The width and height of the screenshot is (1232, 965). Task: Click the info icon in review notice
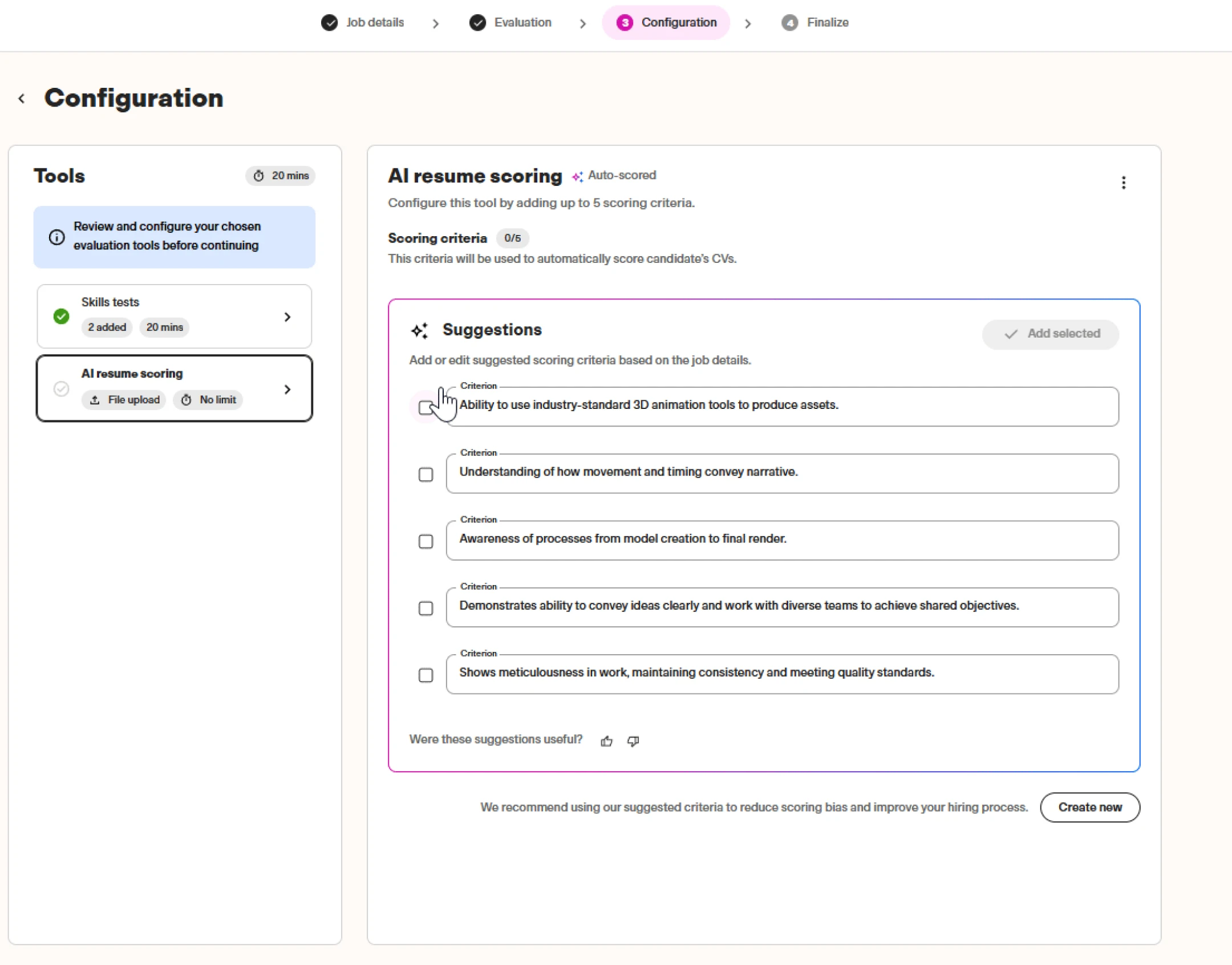coord(56,237)
